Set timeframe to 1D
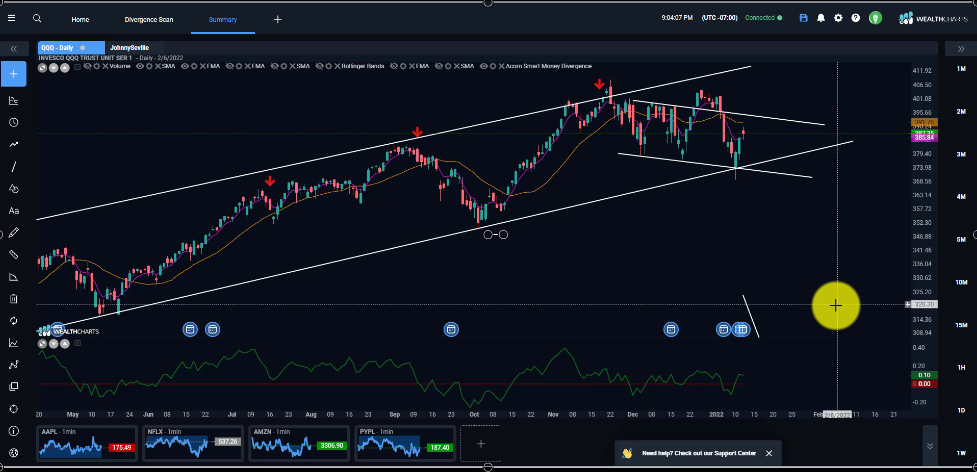The image size is (977, 472). coord(961,410)
